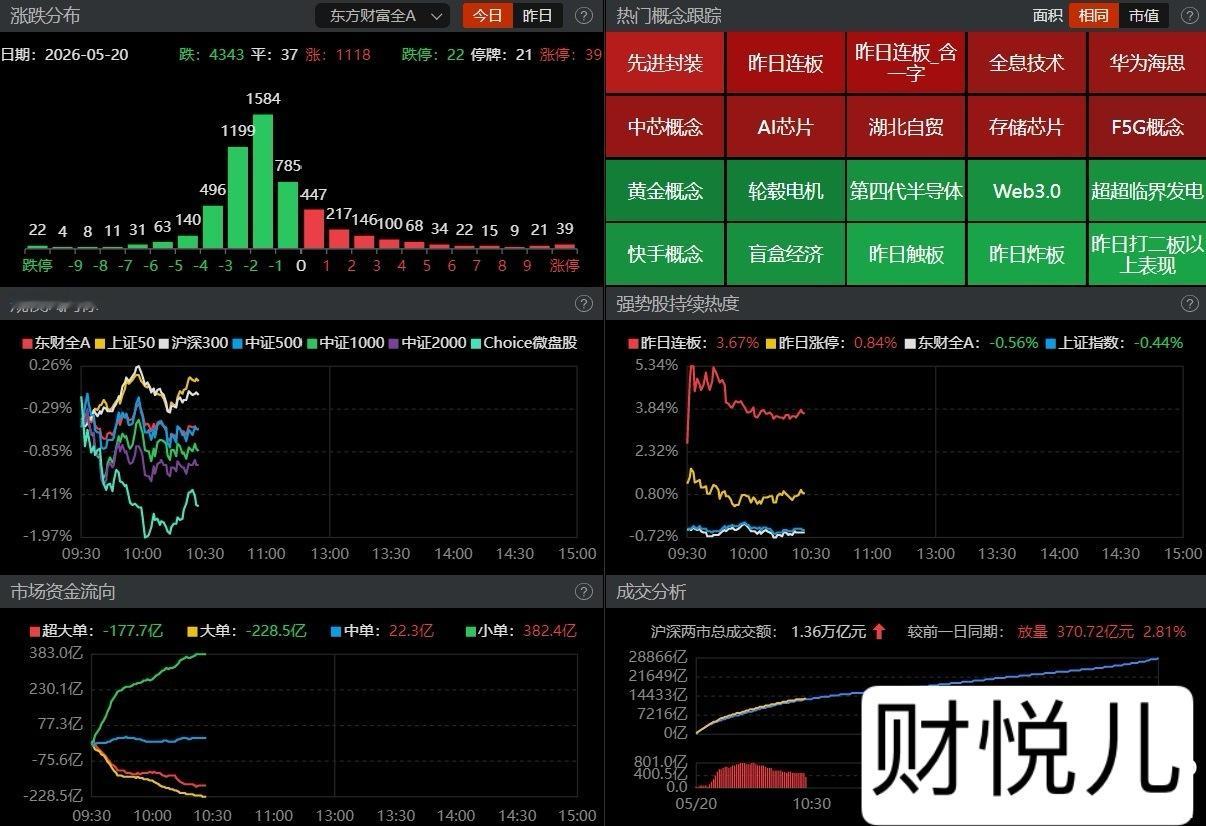The width and height of the screenshot is (1206, 826).
Task: Click the 785 bar at -1
Action: click(x=288, y=215)
